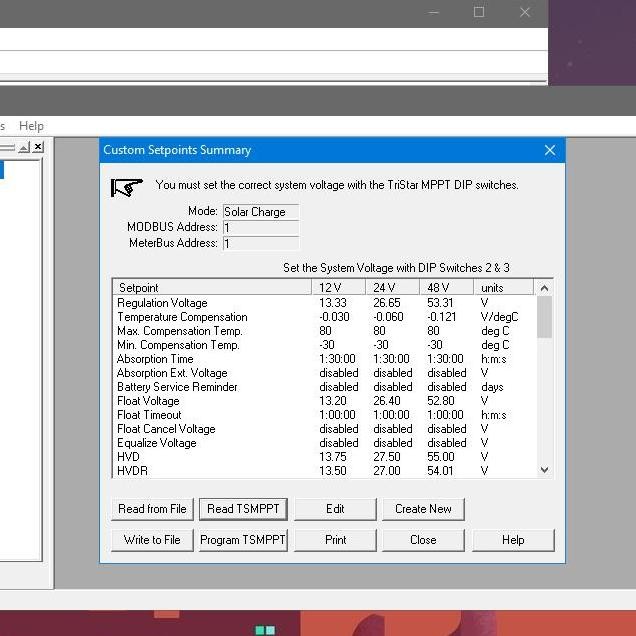Click the MODBUS Address field

coord(260,228)
